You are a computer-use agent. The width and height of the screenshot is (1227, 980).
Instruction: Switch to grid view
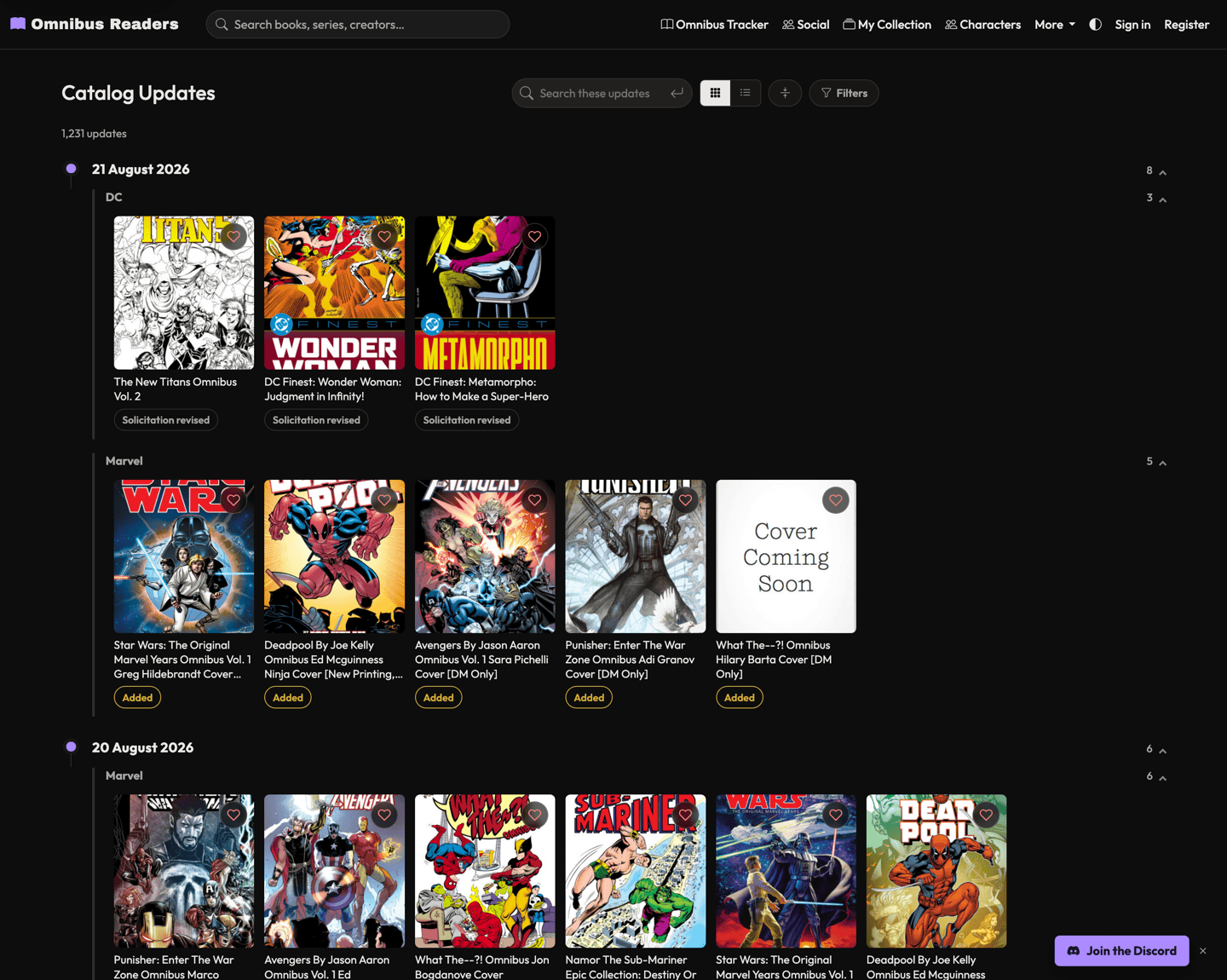click(715, 93)
